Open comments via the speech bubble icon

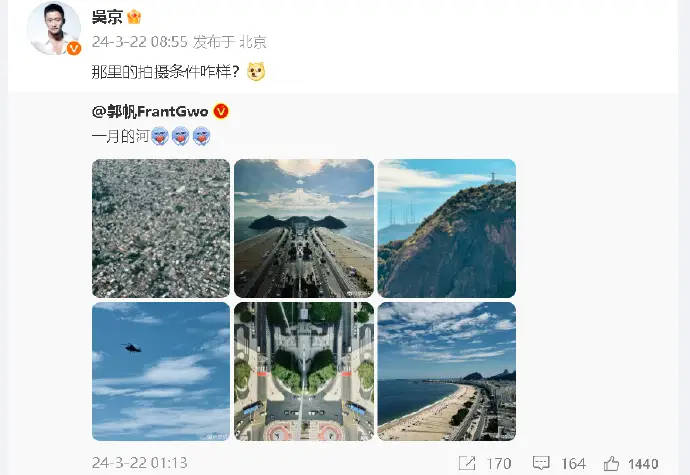[541, 463]
